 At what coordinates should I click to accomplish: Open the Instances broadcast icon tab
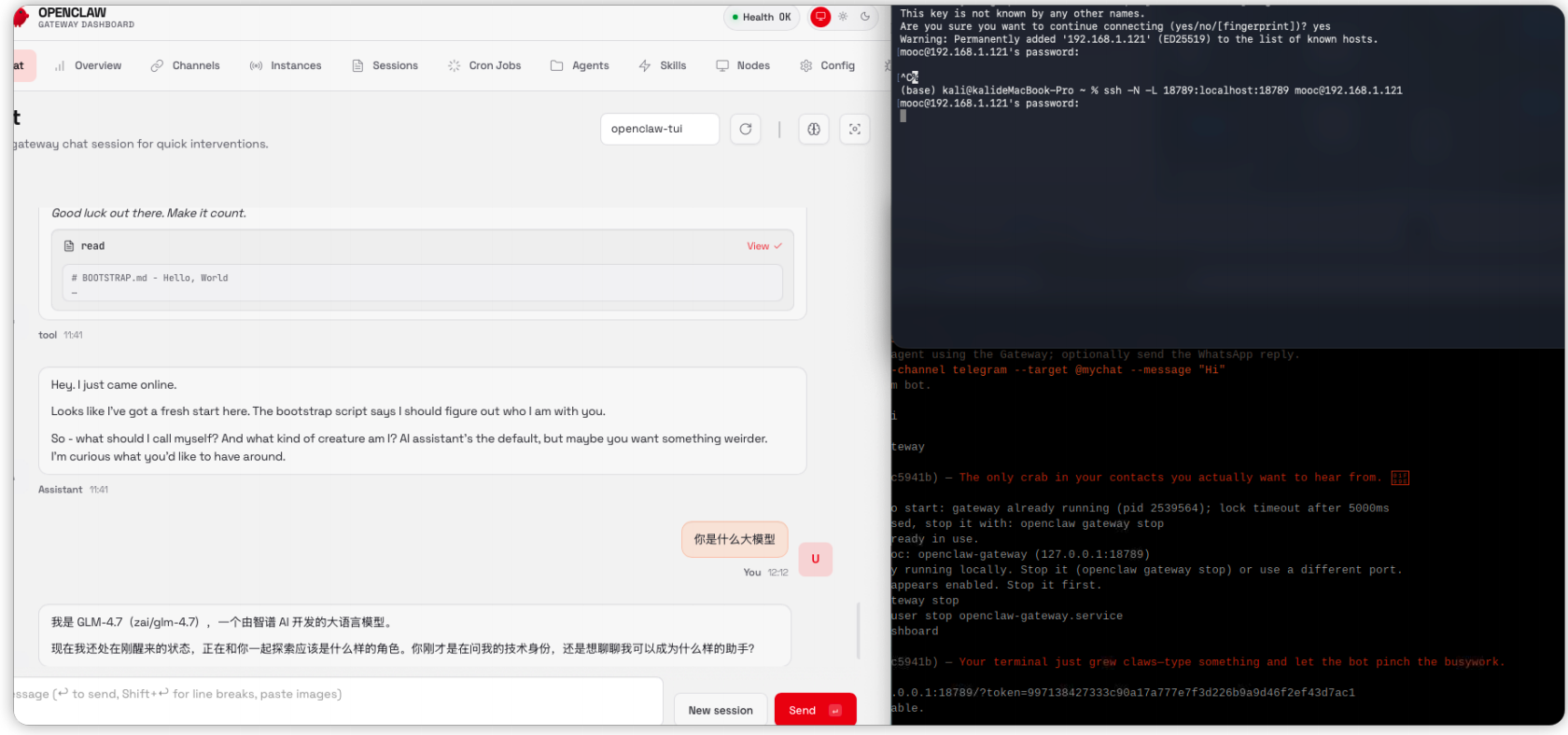pos(256,65)
